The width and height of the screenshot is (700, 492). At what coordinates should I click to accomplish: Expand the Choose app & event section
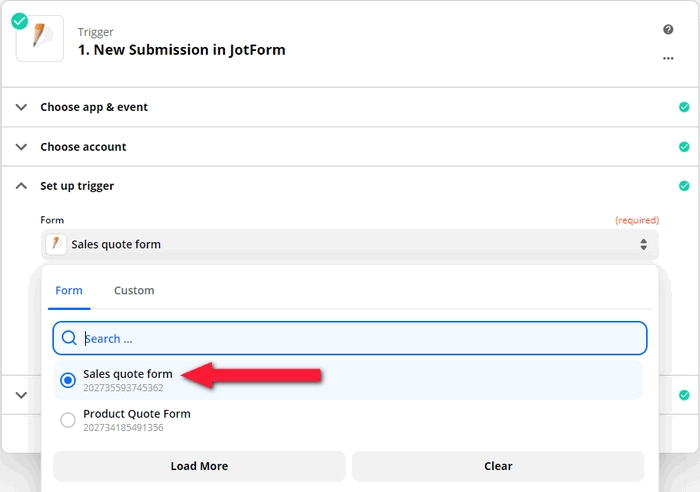coord(21,107)
